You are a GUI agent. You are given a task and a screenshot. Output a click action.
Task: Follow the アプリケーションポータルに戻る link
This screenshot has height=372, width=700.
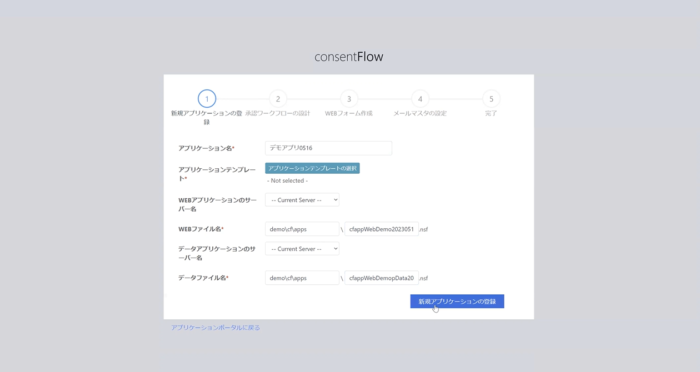coord(215,327)
